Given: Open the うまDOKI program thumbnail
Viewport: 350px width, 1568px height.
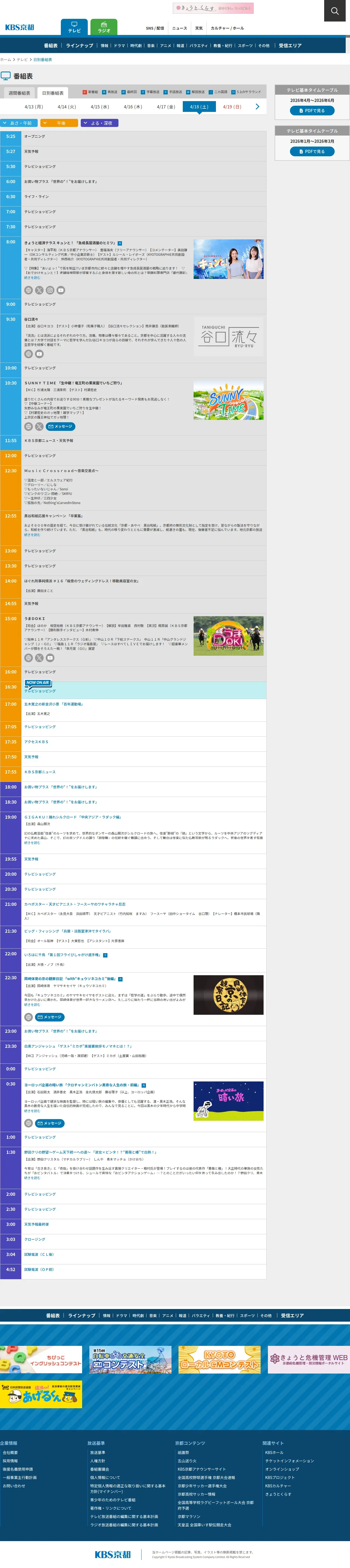Looking at the screenshot, I should (229, 636).
